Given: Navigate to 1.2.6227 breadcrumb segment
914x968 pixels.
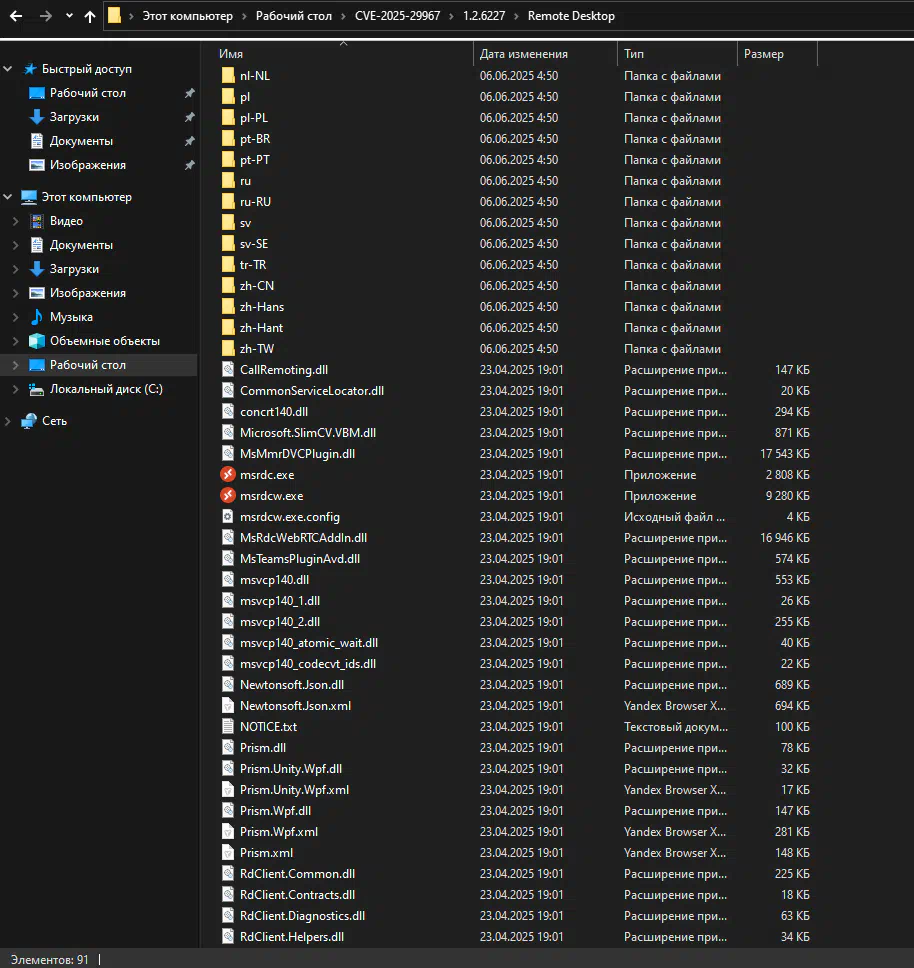Looking at the screenshot, I should (484, 16).
